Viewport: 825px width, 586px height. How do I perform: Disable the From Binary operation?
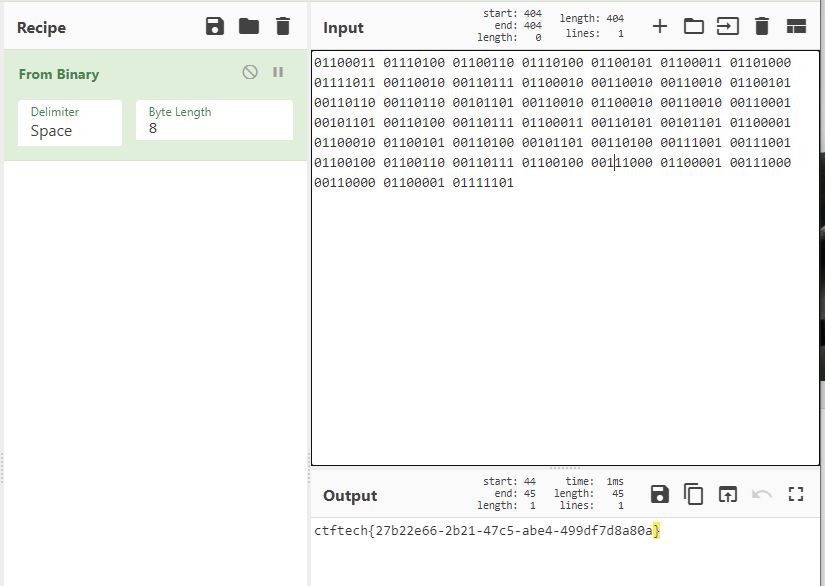pyautogui.click(x=250, y=72)
